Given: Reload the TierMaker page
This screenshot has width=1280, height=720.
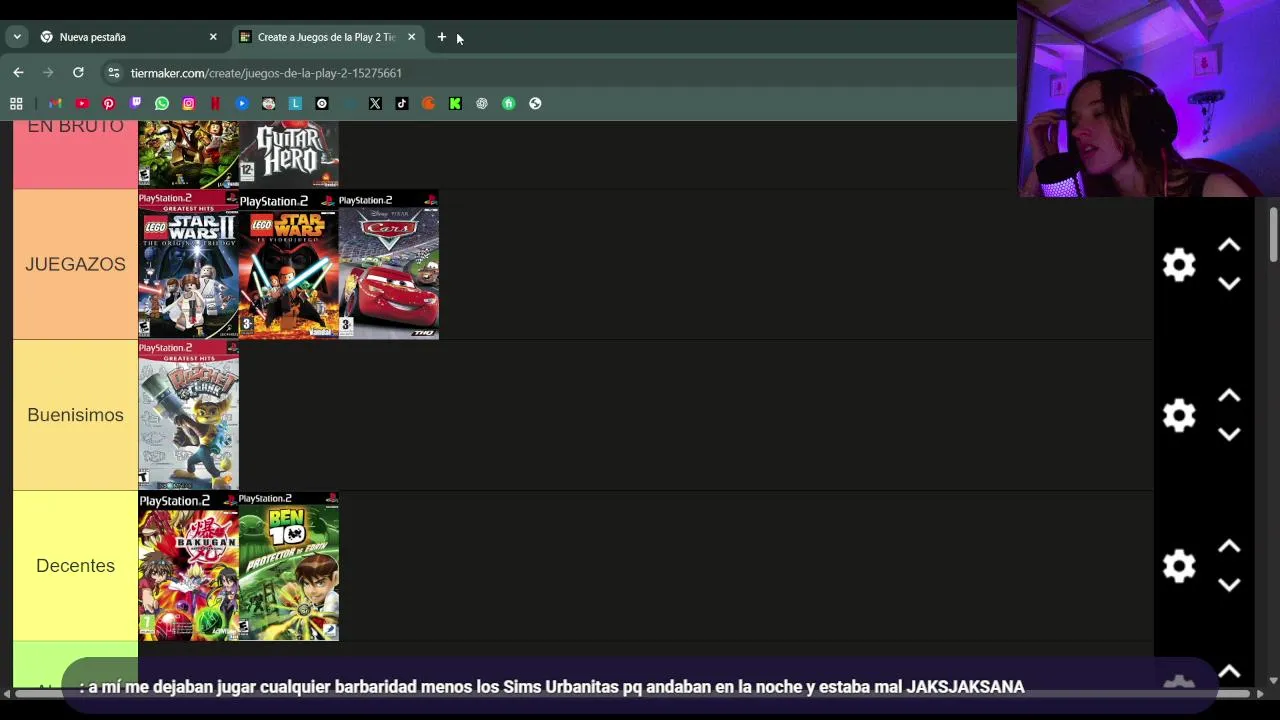Looking at the screenshot, I should tap(78, 72).
